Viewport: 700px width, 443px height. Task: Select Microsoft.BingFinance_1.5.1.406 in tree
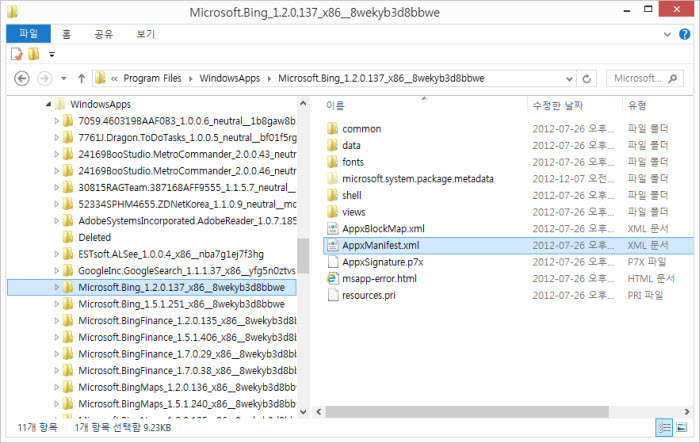tap(187, 337)
